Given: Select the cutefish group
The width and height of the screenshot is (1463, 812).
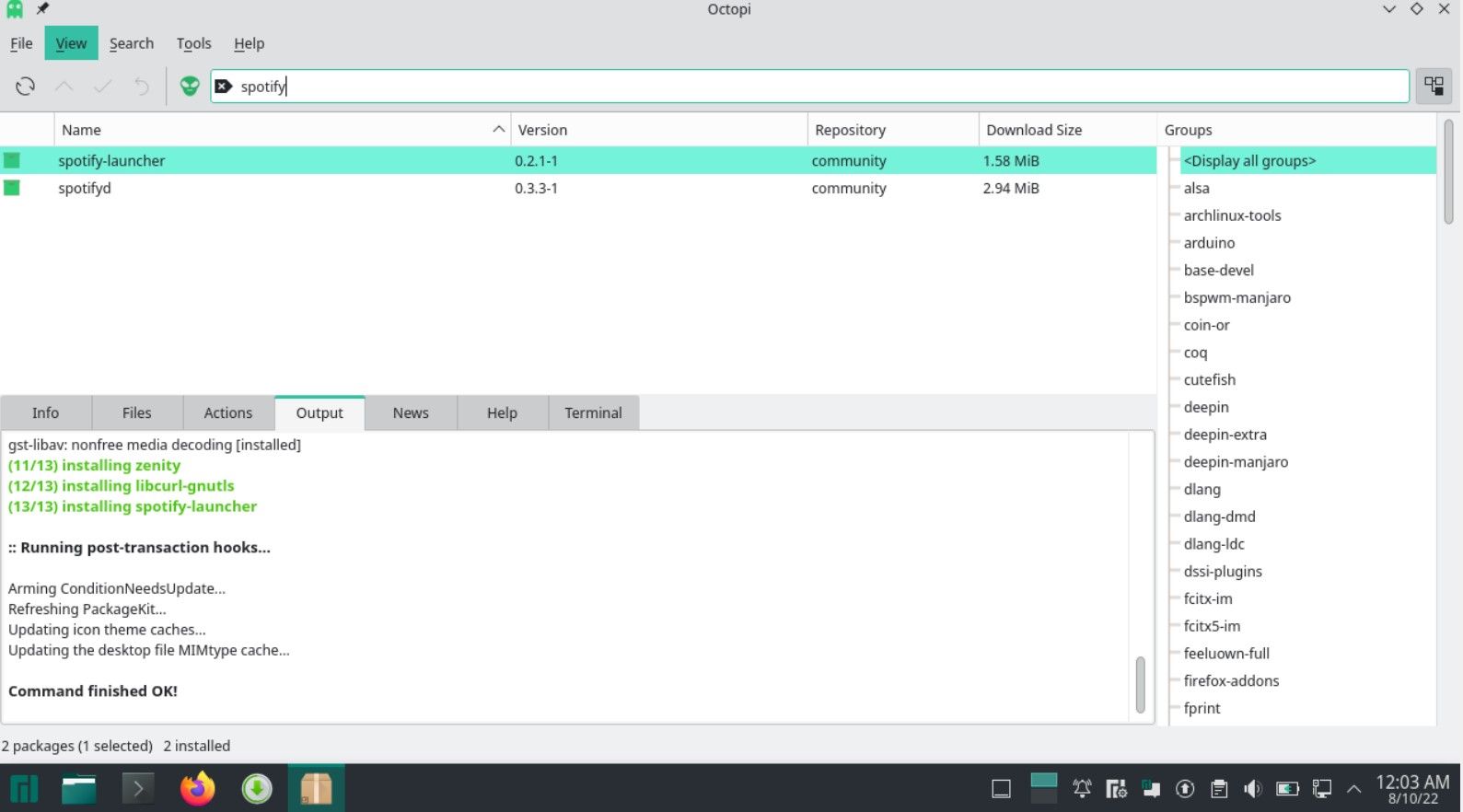Looking at the screenshot, I should click(1210, 379).
